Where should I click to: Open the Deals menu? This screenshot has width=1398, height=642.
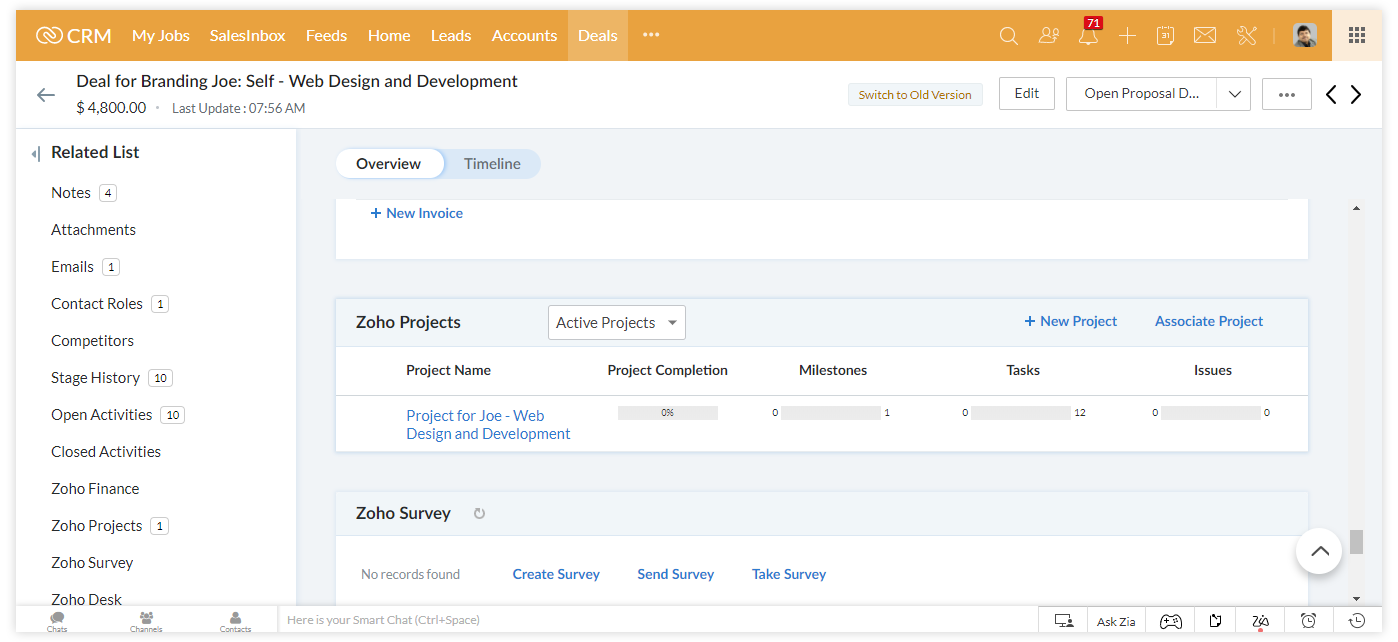[x=598, y=35]
